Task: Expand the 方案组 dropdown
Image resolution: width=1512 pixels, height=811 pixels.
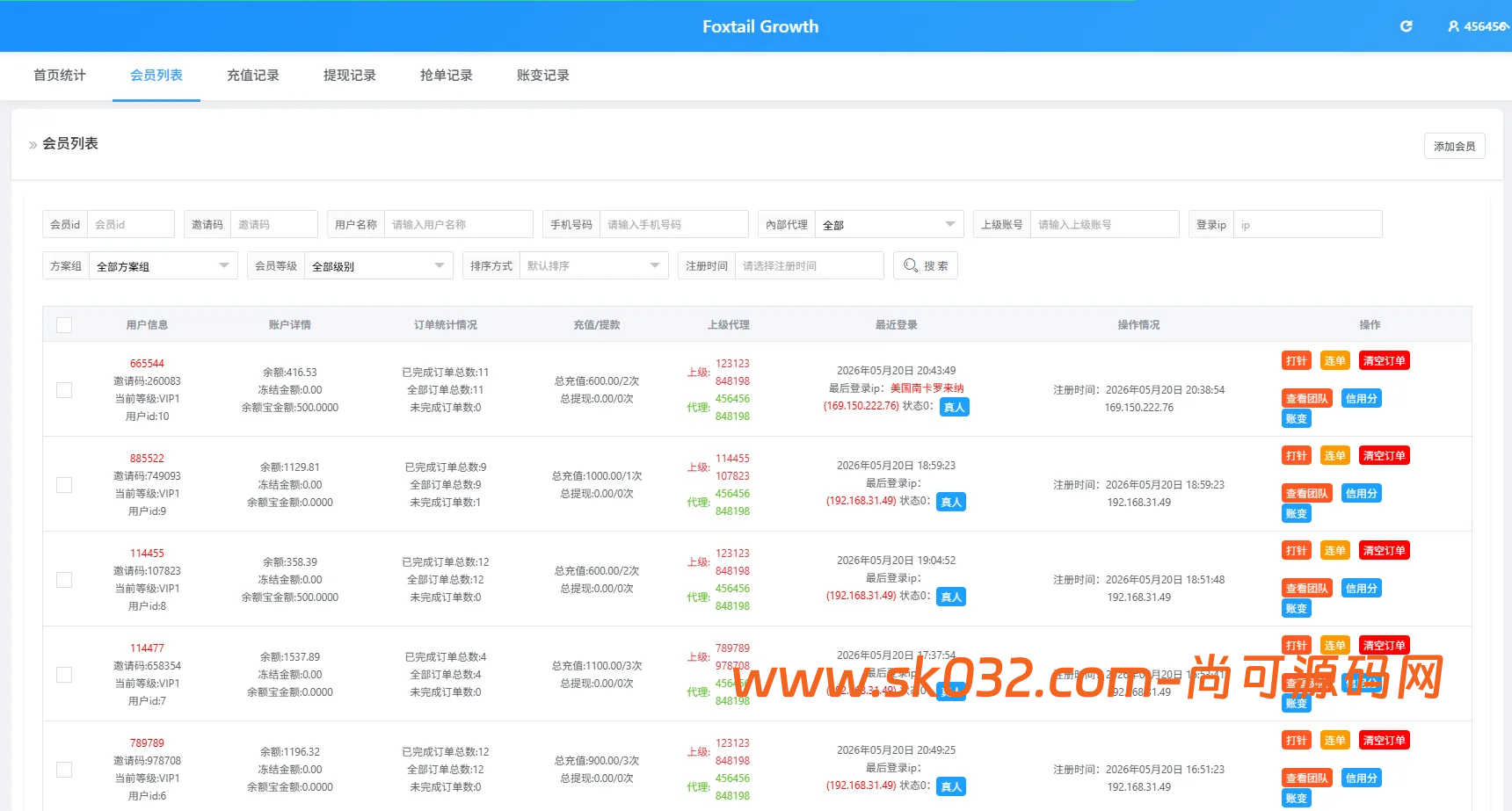Action: click(x=163, y=266)
